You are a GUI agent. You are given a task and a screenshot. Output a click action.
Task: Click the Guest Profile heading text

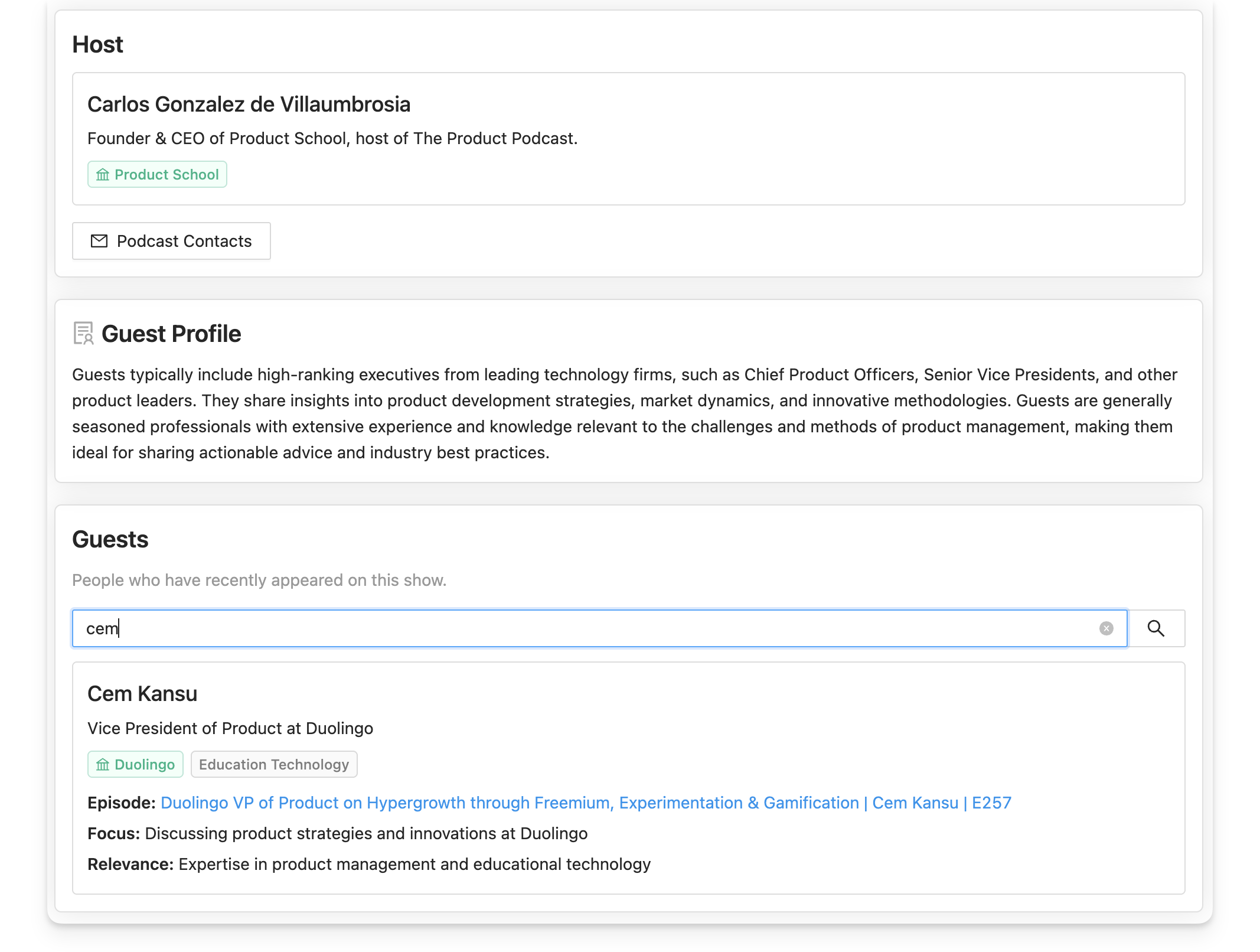click(x=171, y=334)
